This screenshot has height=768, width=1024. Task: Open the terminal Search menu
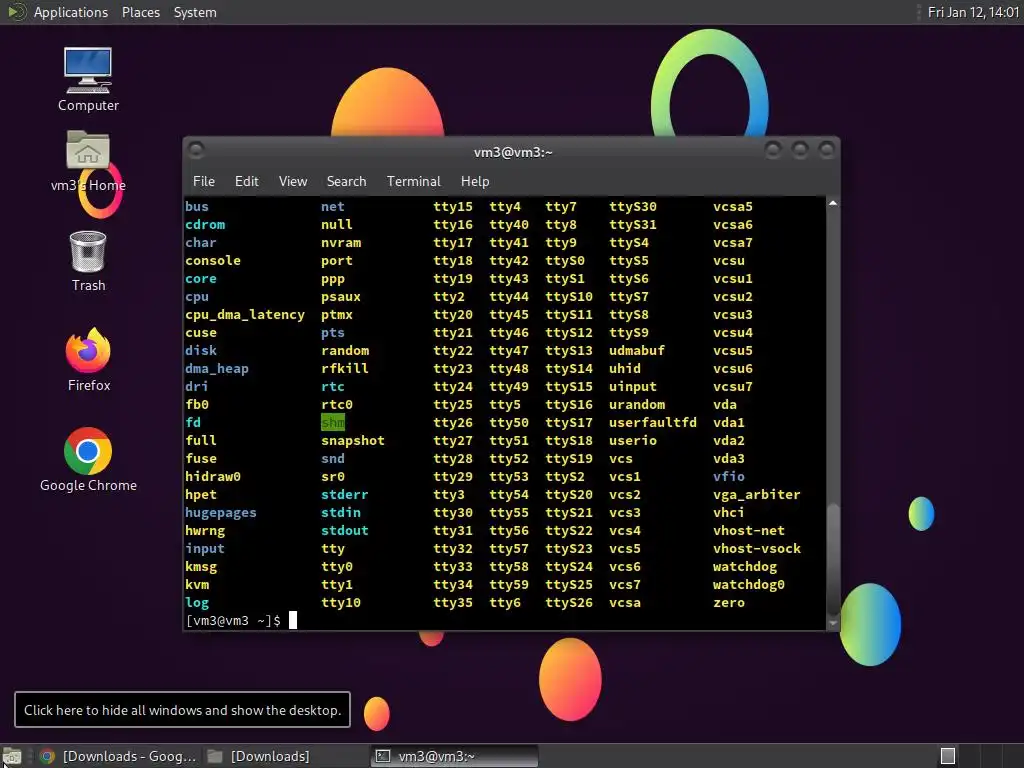pos(346,181)
